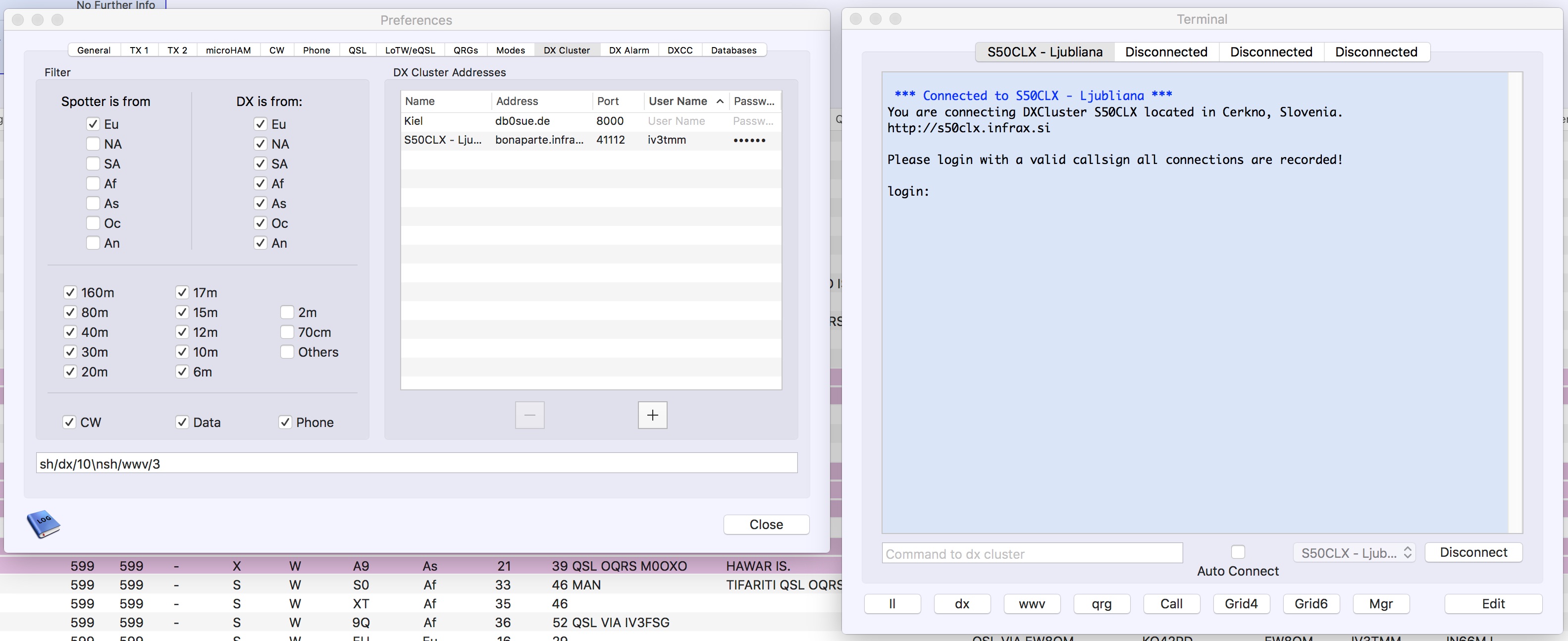Screen dimensions: 1568x641
Task: Click the Grid4 button
Action: (1241, 604)
